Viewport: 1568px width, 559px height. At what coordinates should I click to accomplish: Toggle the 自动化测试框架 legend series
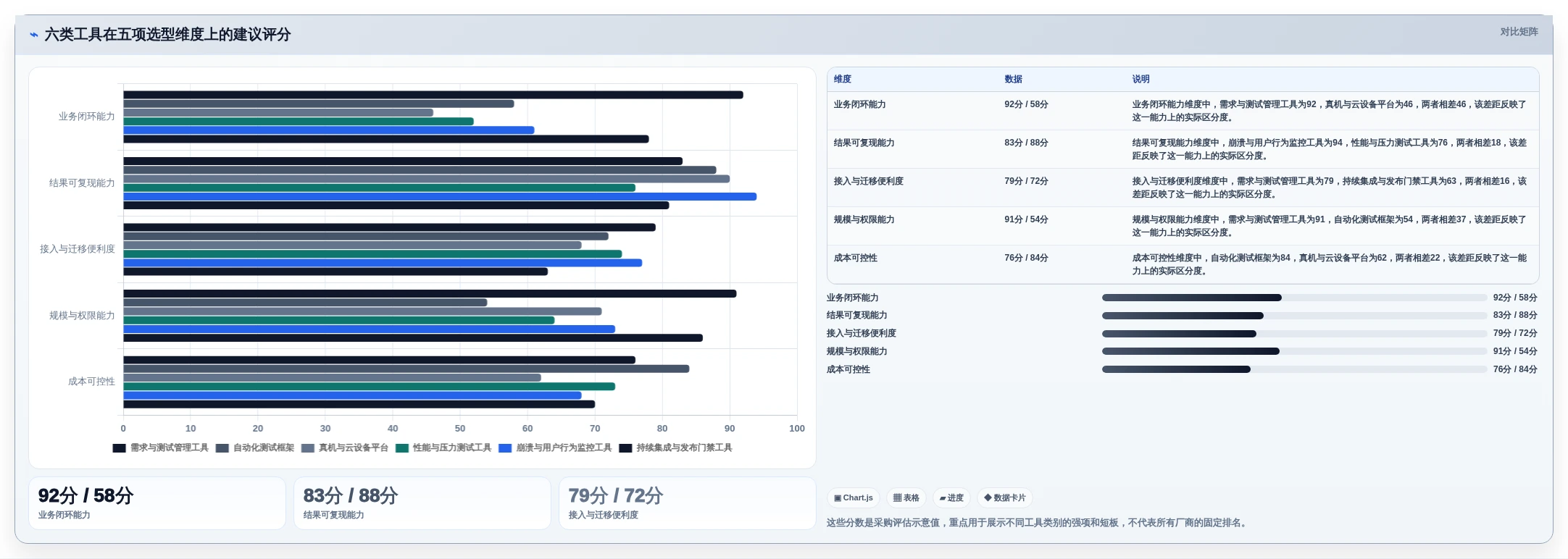tap(255, 448)
